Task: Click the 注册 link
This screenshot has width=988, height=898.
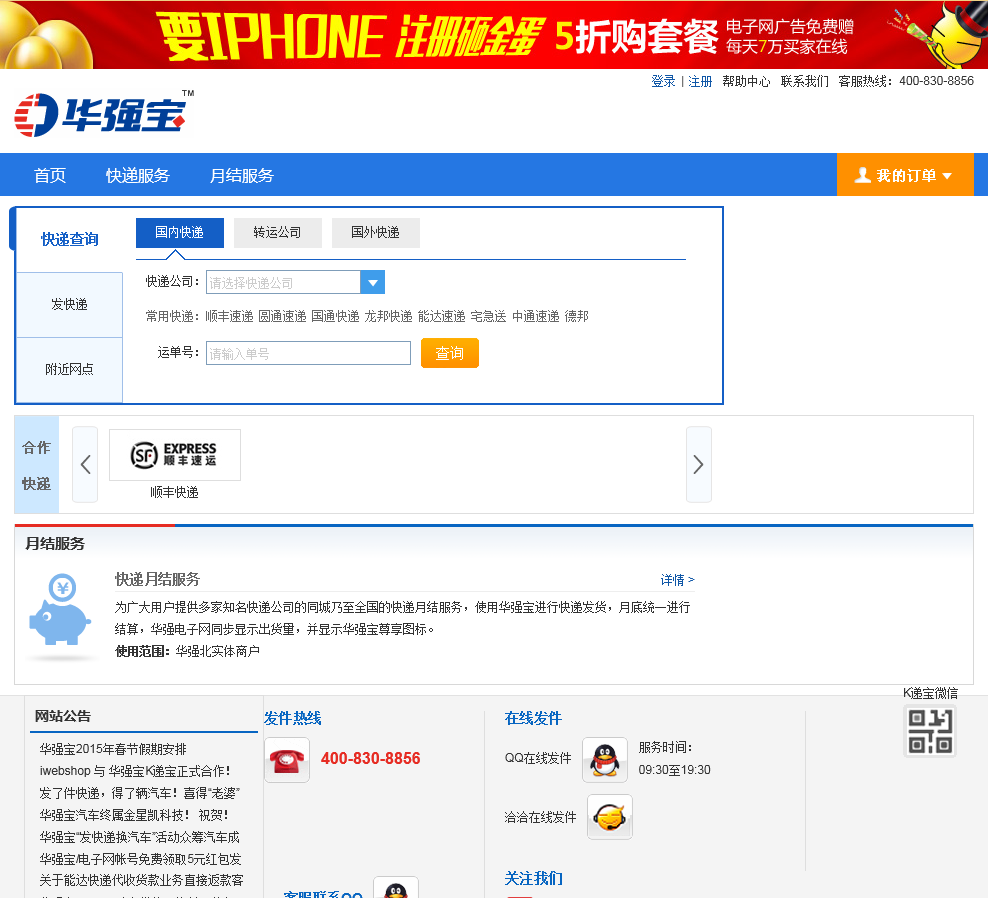Action: [700, 81]
